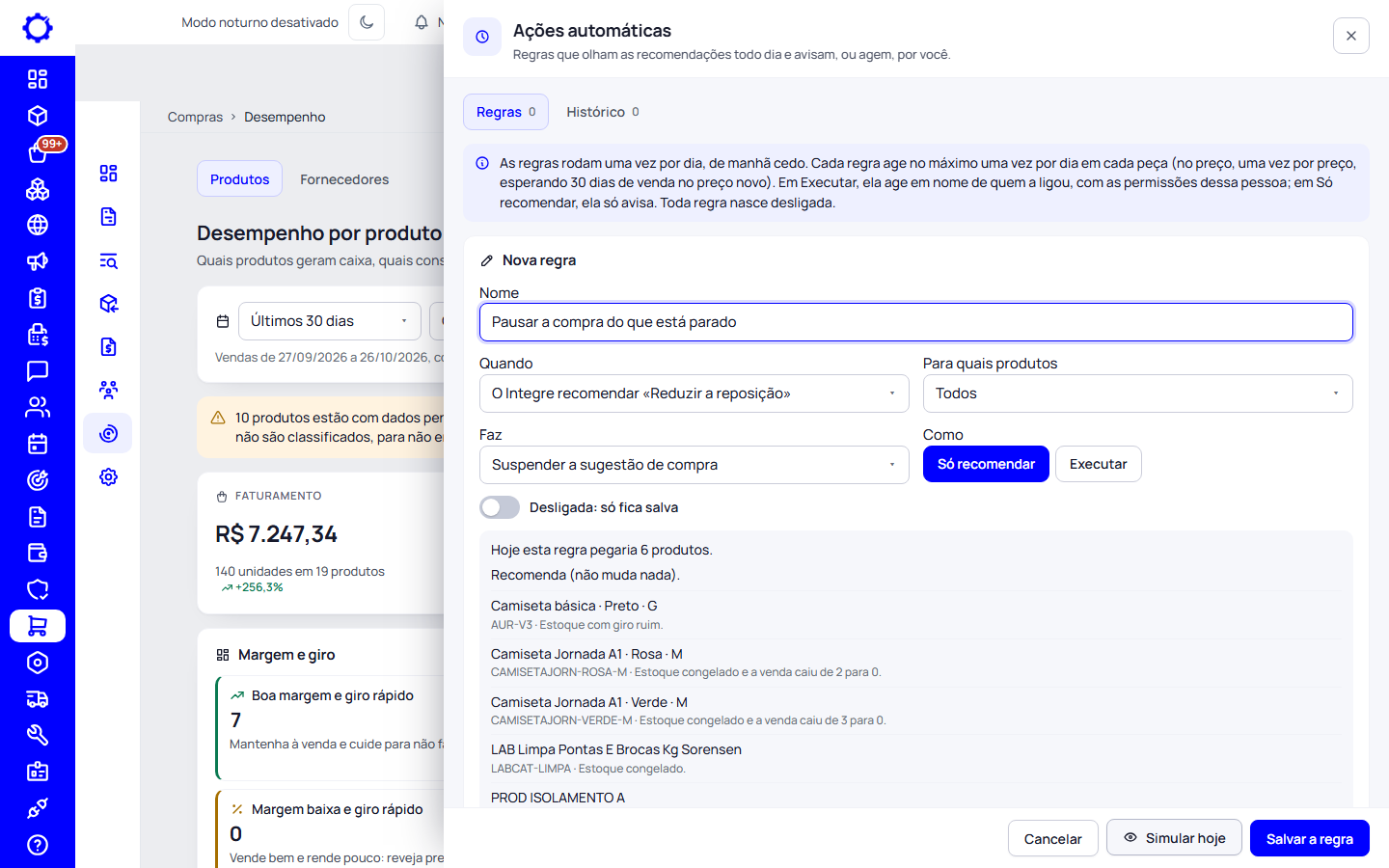Choose the 'Executar' mode
Image resolution: width=1389 pixels, height=868 pixels.
(x=1098, y=464)
